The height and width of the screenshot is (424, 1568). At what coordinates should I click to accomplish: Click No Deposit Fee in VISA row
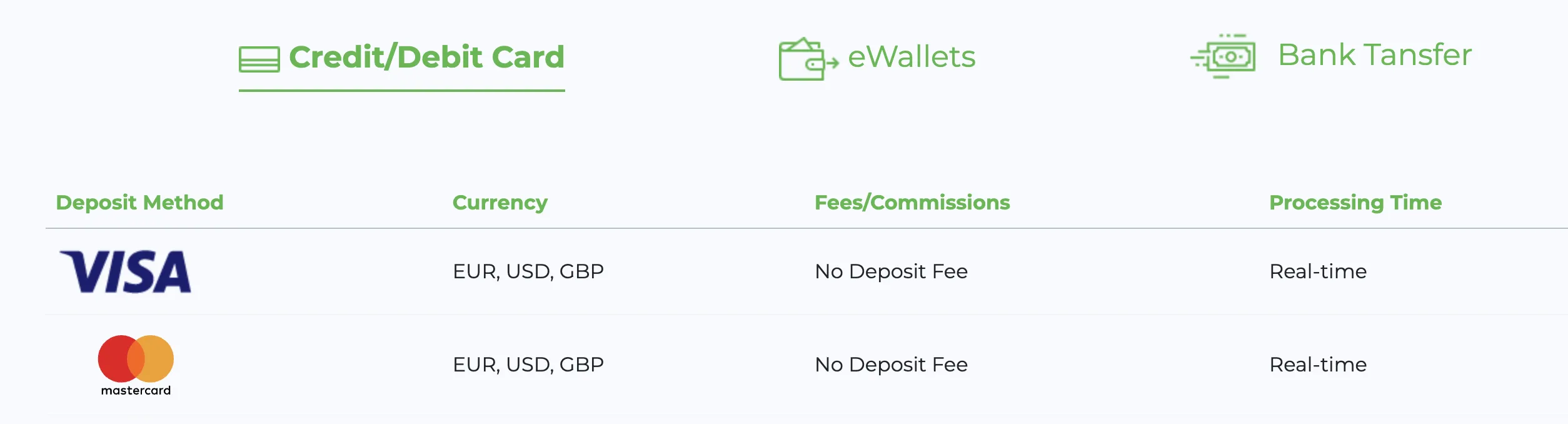891,271
